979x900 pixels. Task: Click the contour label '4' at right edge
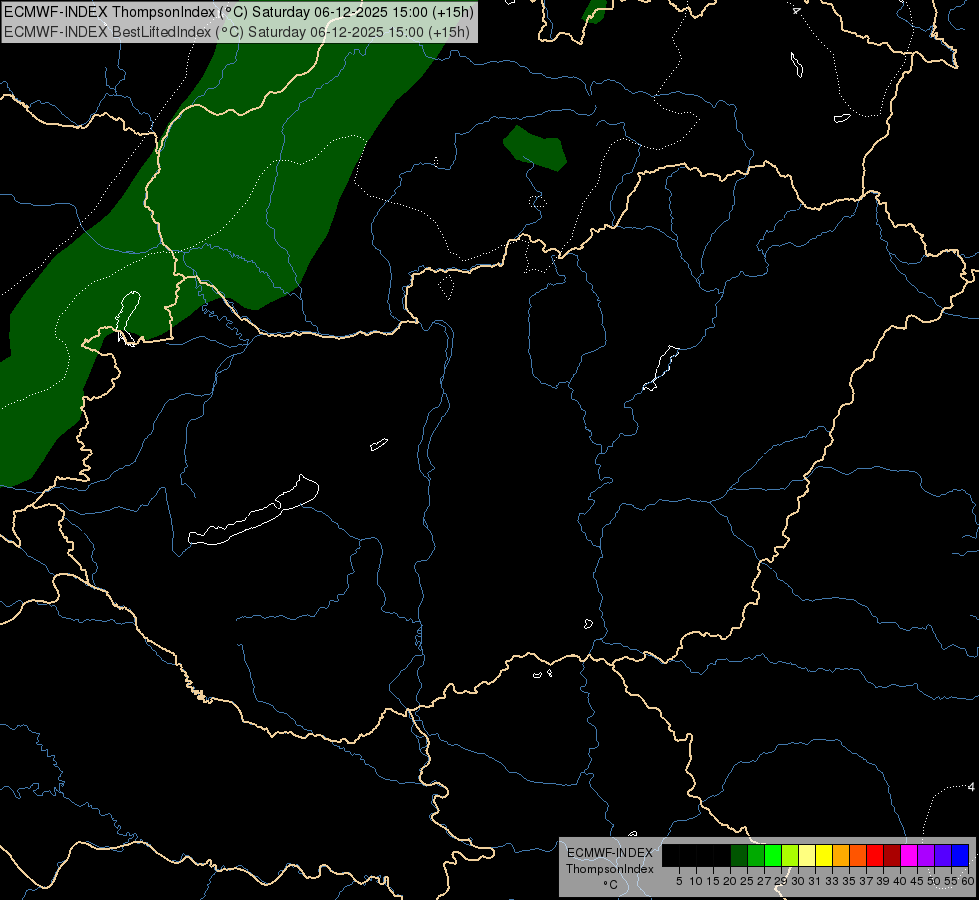click(x=971, y=787)
